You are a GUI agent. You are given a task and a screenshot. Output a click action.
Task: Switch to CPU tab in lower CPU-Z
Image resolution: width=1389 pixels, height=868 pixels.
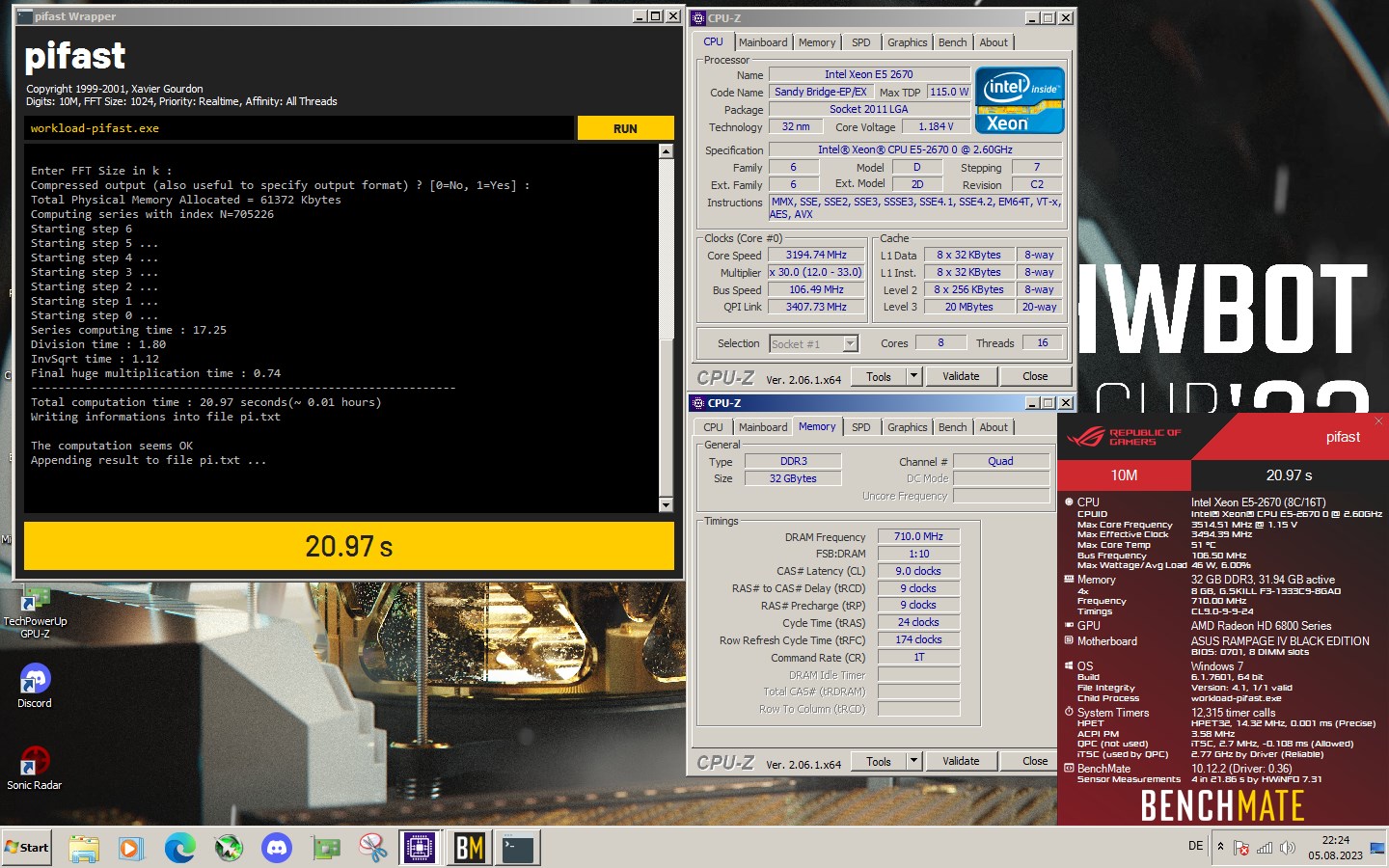713,427
